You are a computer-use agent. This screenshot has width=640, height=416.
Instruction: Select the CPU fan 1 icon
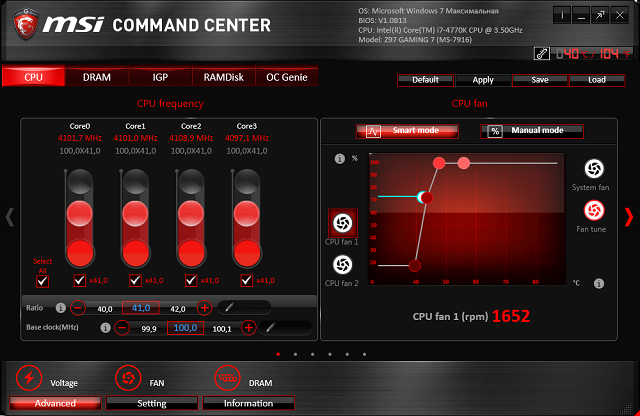pos(343,223)
